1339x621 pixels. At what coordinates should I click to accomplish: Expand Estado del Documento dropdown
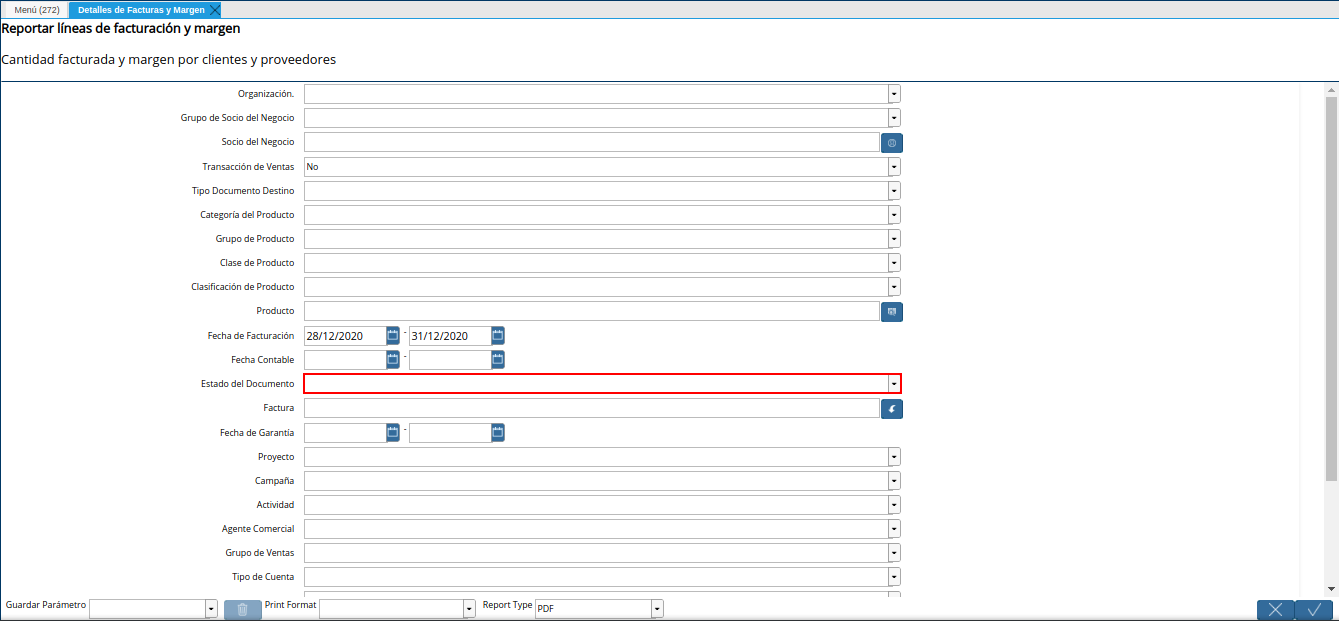coord(894,384)
